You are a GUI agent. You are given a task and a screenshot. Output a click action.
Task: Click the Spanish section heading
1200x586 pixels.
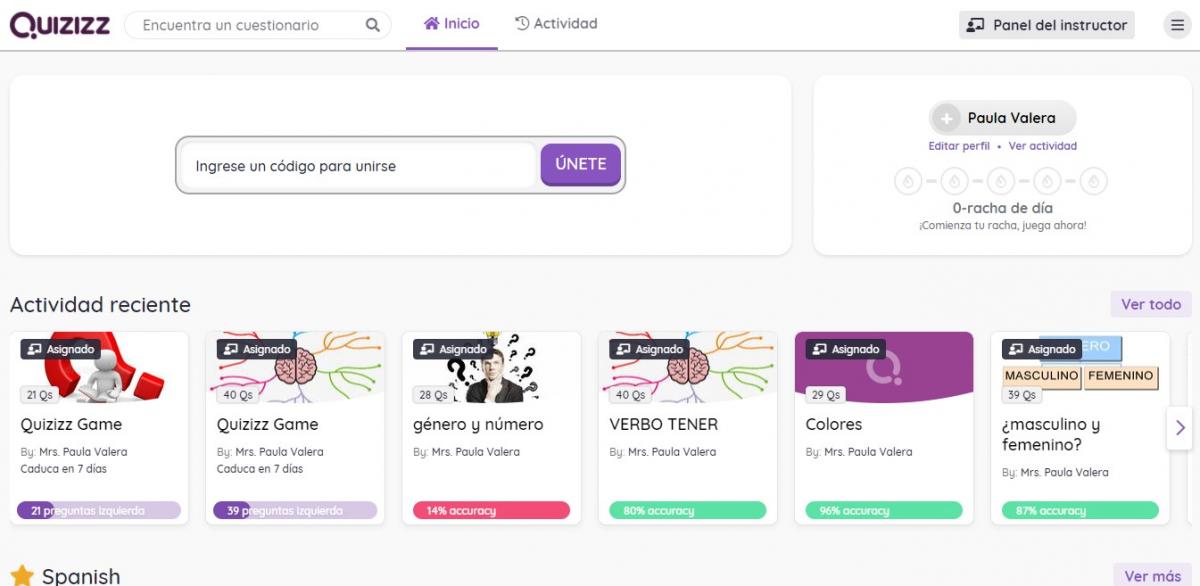click(81, 576)
